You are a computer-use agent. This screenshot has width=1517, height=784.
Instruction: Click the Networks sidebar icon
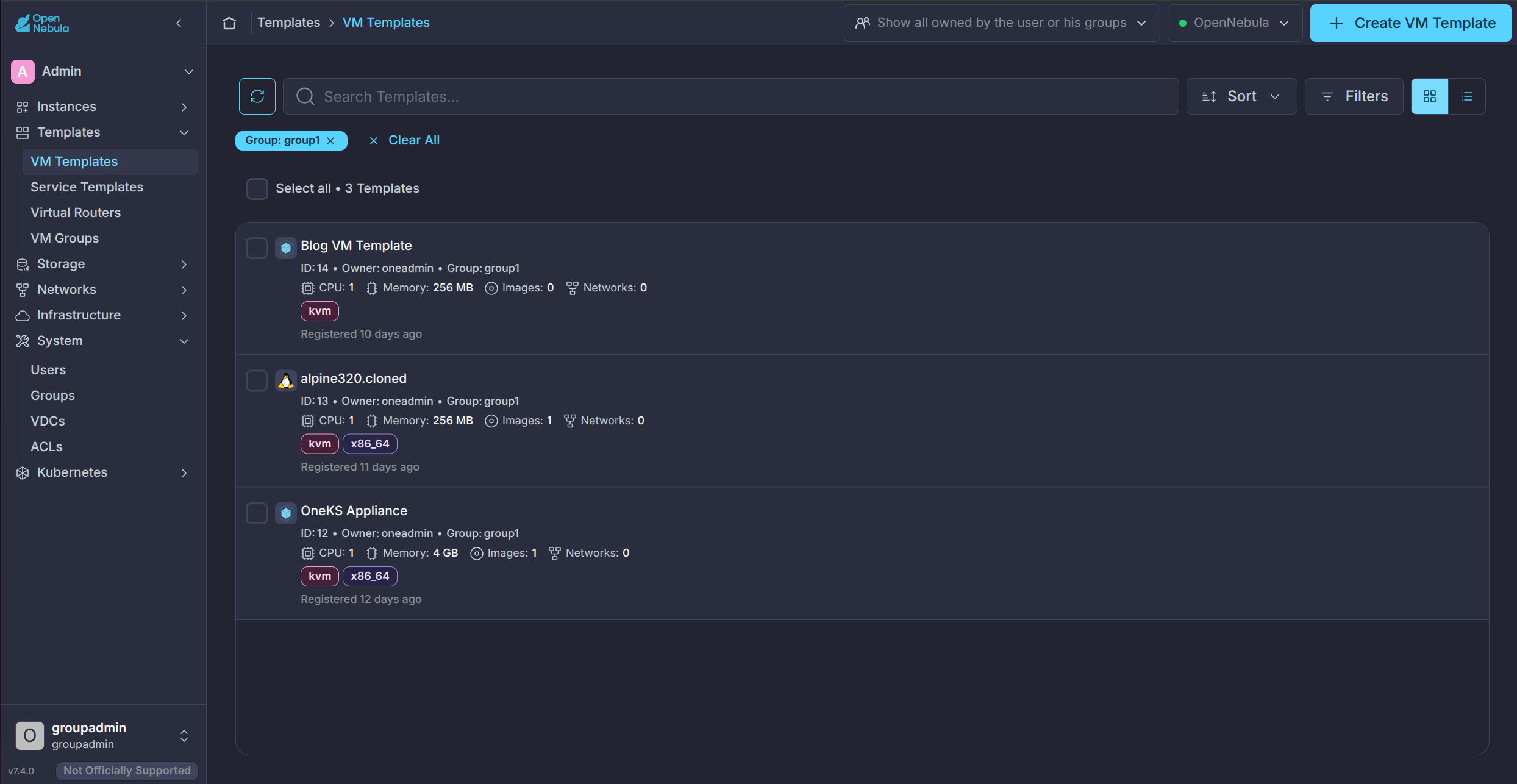click(23, 290)
